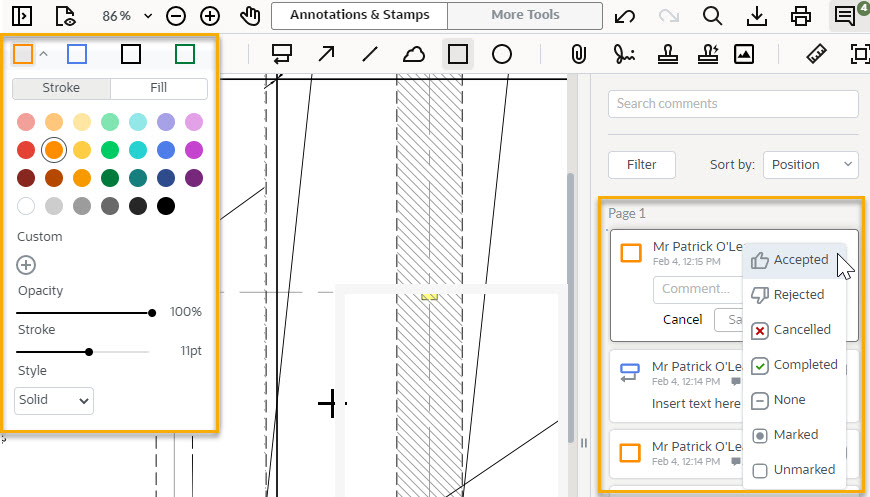Undo the last action

(625, 16)
